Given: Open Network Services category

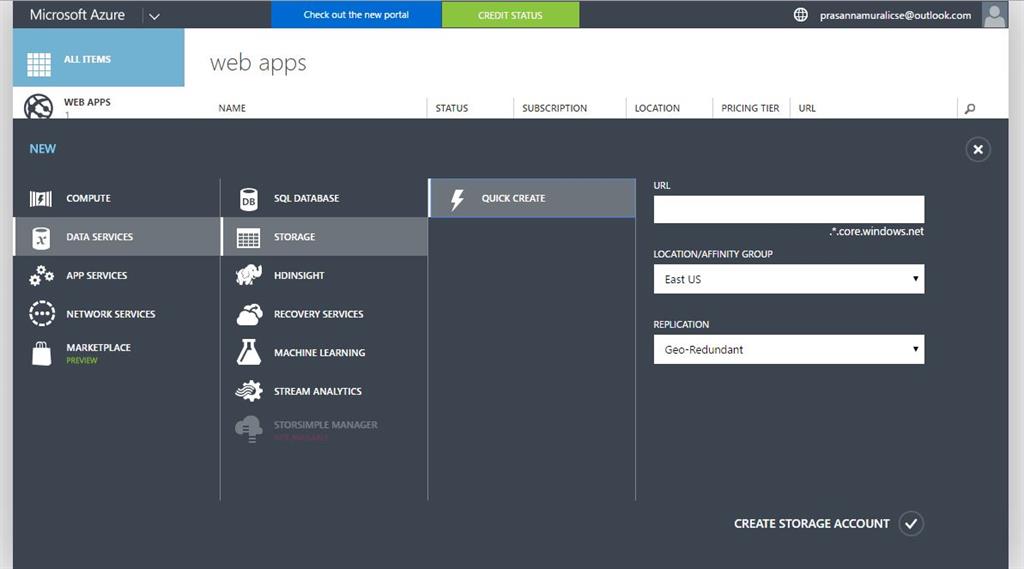Looking at the screenshot, I should point(117,314).
